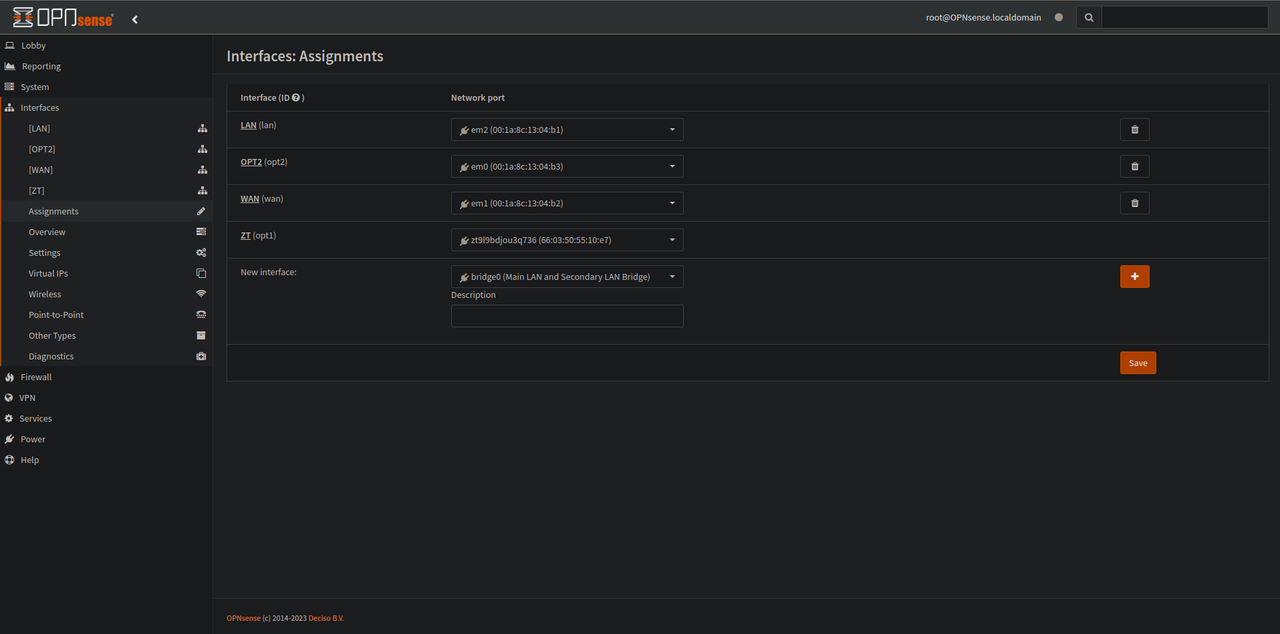
Task: Click the VPN globe icon
Action: click(10, 398)
